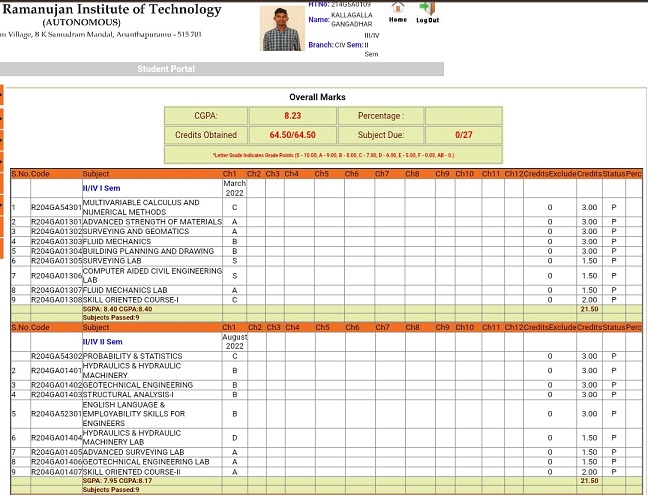Click FLUID MECHANICS LAB subject
Screen dimensions: 648x495
pyautogui.click(x=125, y=290)
